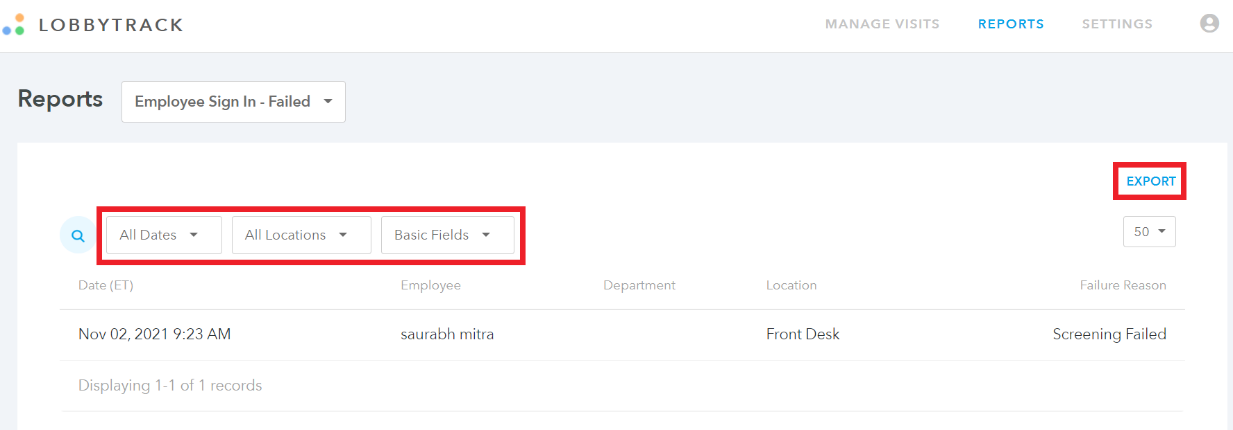Screen dimensions: 1233x430
Task: Open the user account profile icon
Action: pyautogui.click(x=1209, y=24)
